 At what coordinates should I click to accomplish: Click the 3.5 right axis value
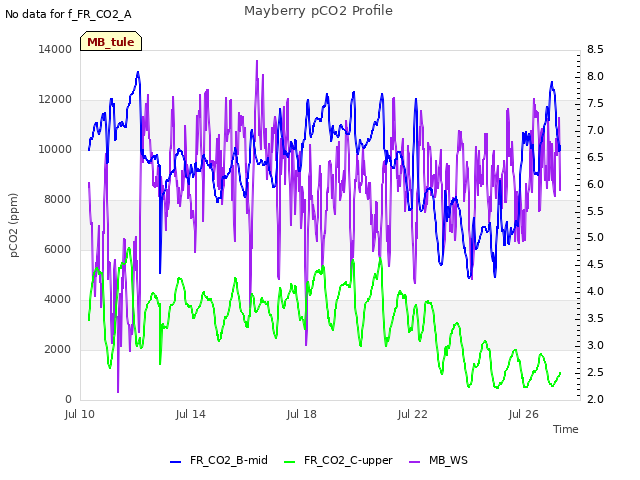coord(595,318)
